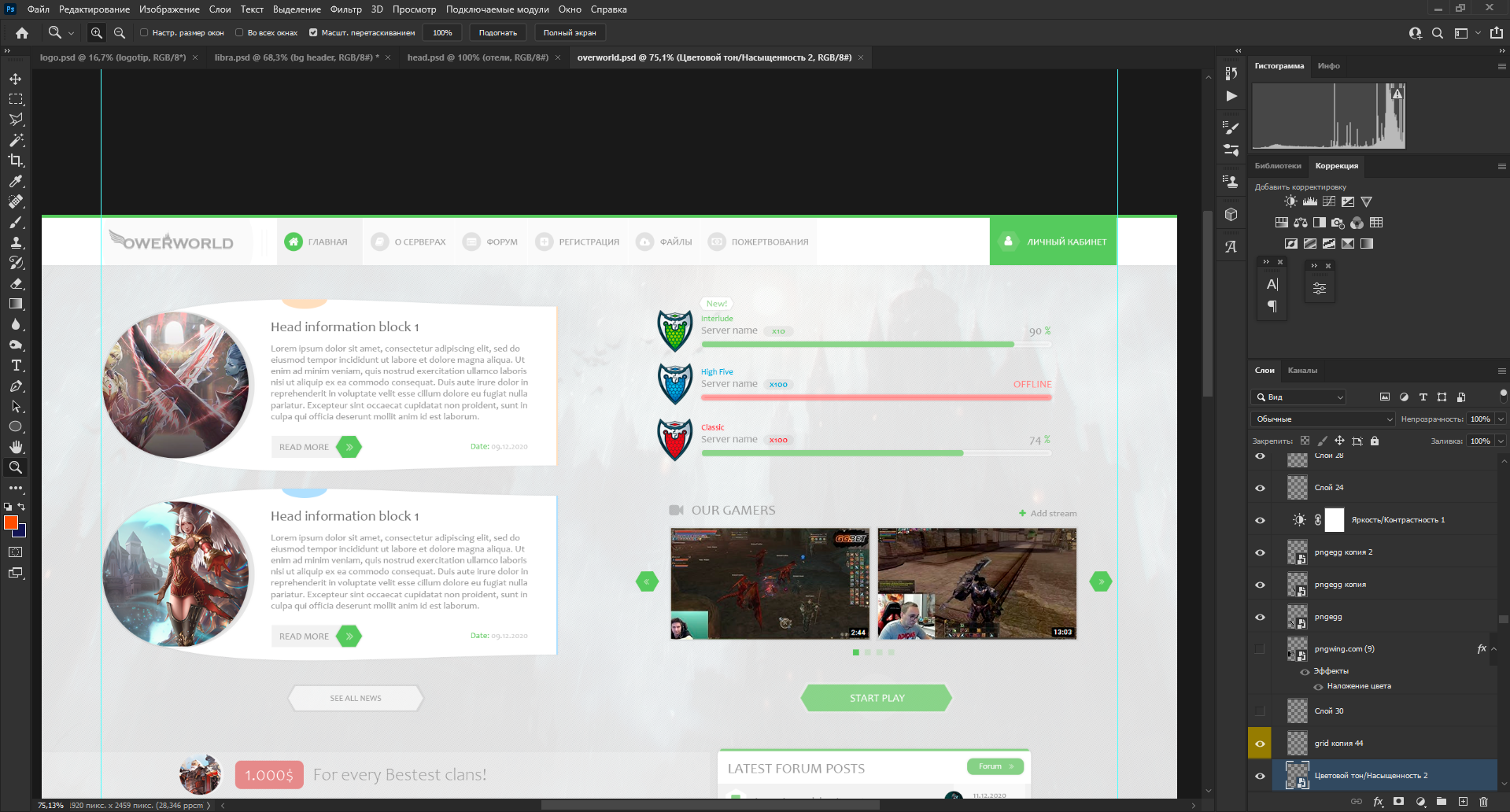Select the Hand tool

tap(15, 447)
